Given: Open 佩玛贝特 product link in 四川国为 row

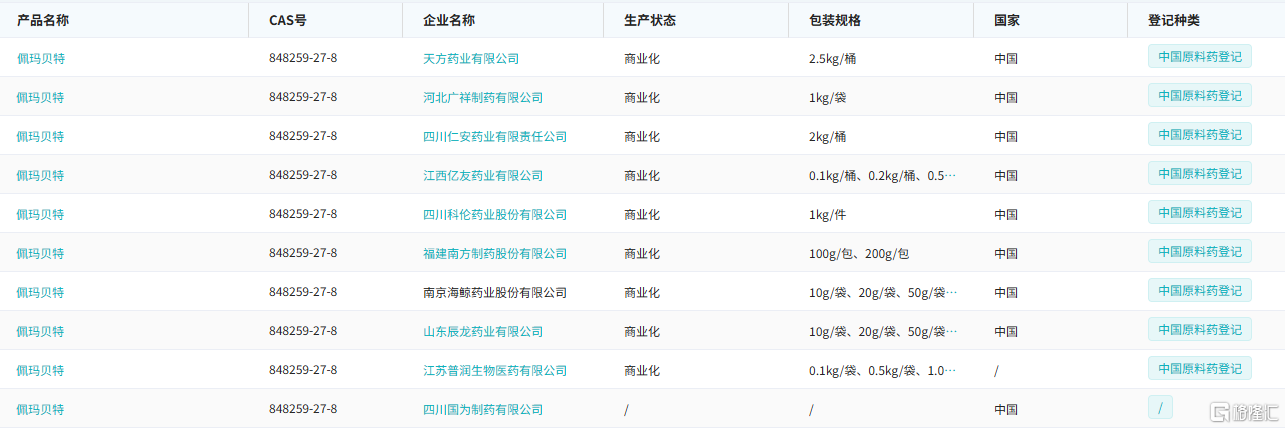Looking at the screenshot, I should pos(40,409).
